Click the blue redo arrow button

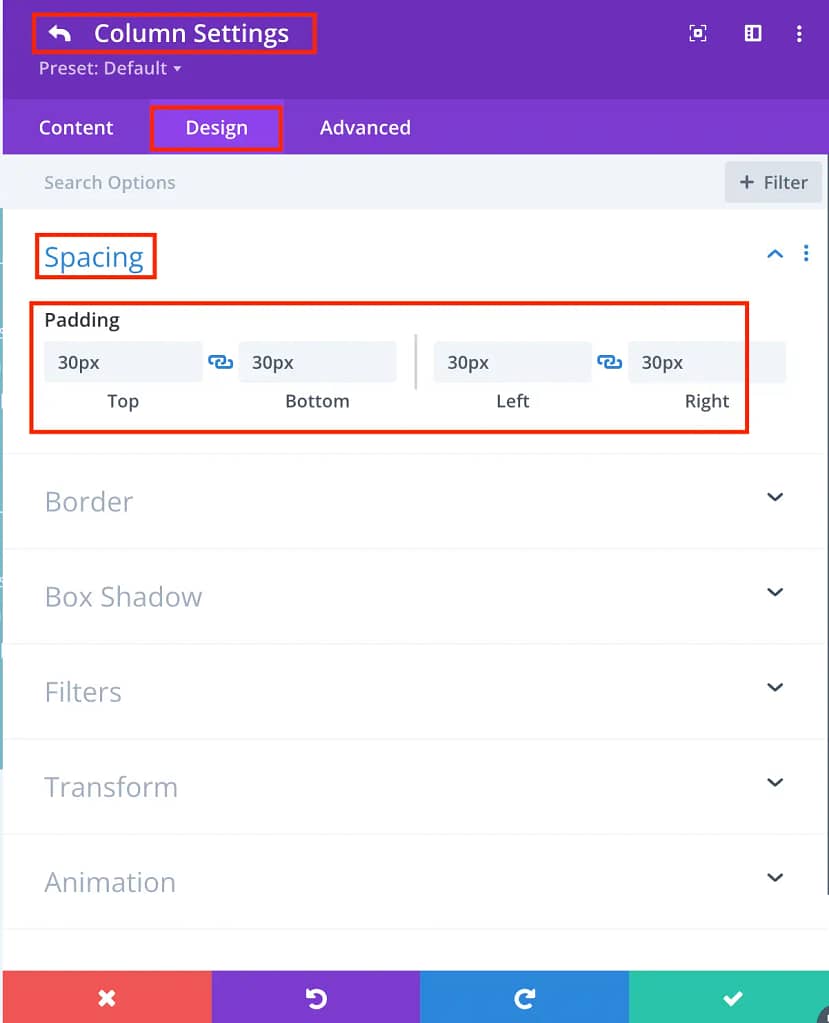click(524, 997)
